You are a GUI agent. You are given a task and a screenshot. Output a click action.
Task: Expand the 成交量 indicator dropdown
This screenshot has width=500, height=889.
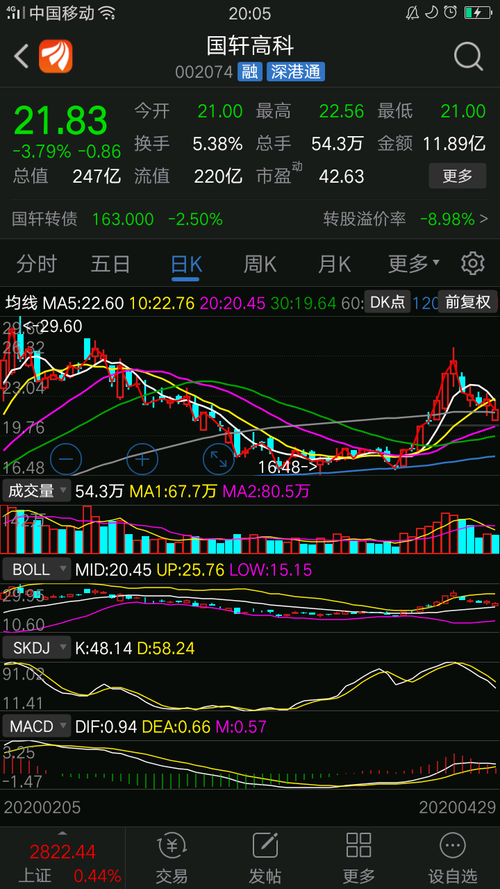point(37,490)
